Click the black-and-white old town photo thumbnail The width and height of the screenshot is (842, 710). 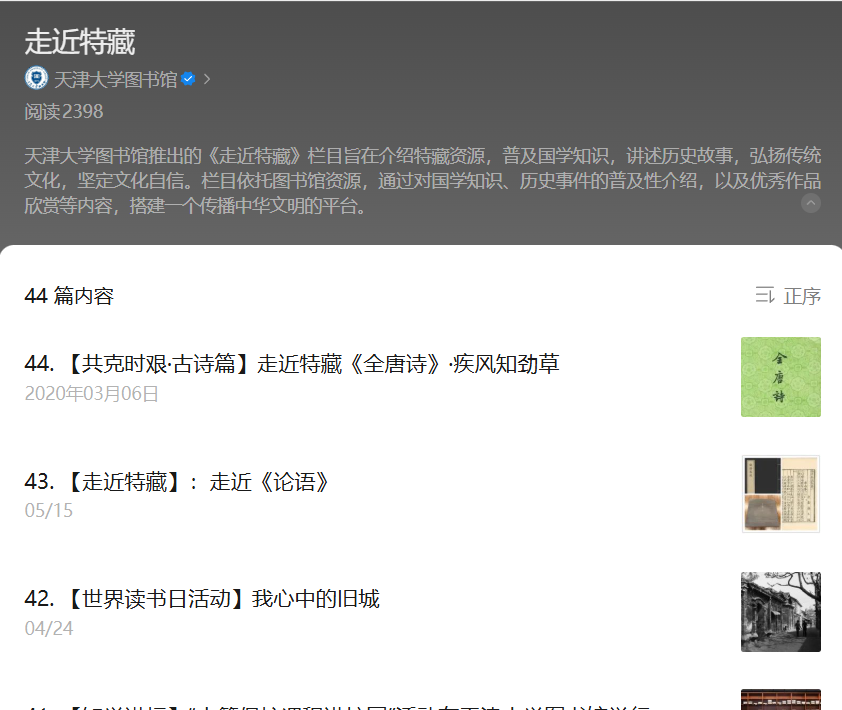(x=781, y=612)
